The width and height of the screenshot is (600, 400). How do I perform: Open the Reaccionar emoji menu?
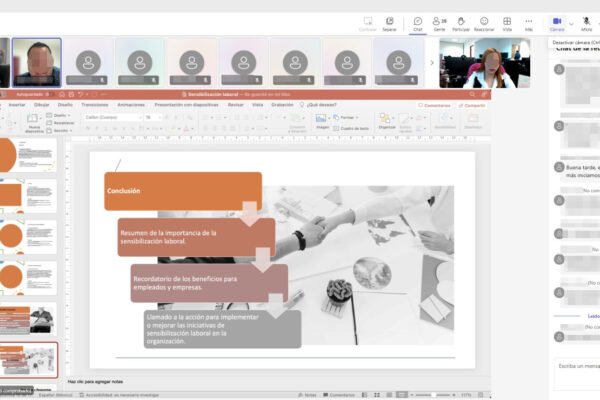coord(484,24)
